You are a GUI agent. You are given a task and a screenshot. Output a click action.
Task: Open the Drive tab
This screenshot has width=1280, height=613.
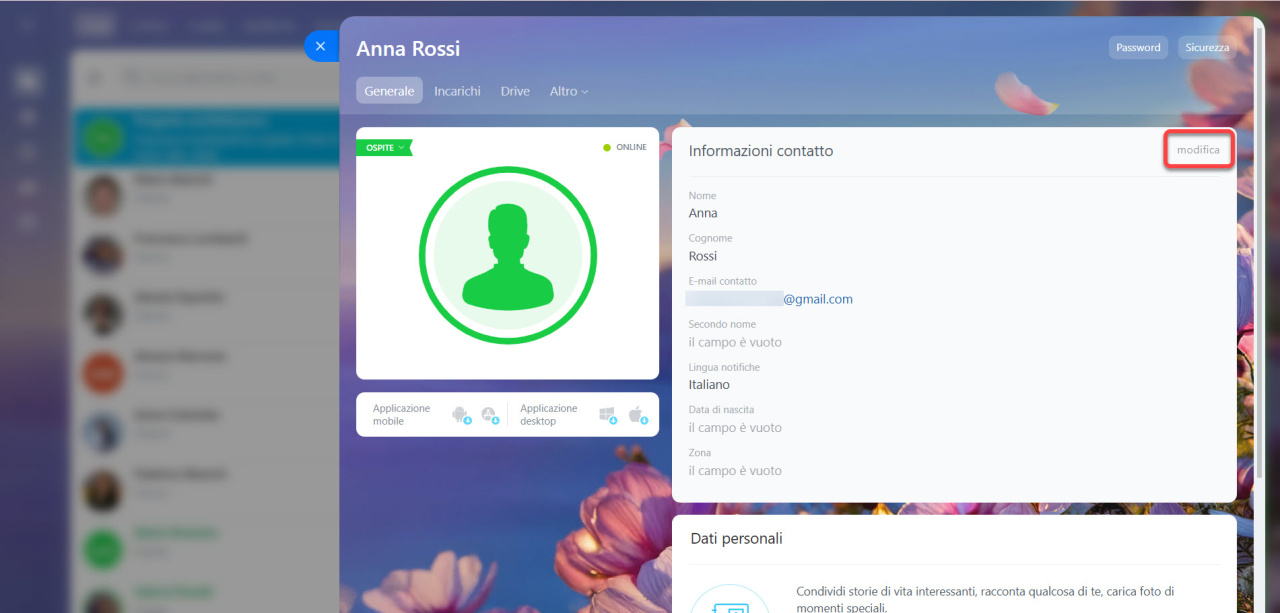515,91
